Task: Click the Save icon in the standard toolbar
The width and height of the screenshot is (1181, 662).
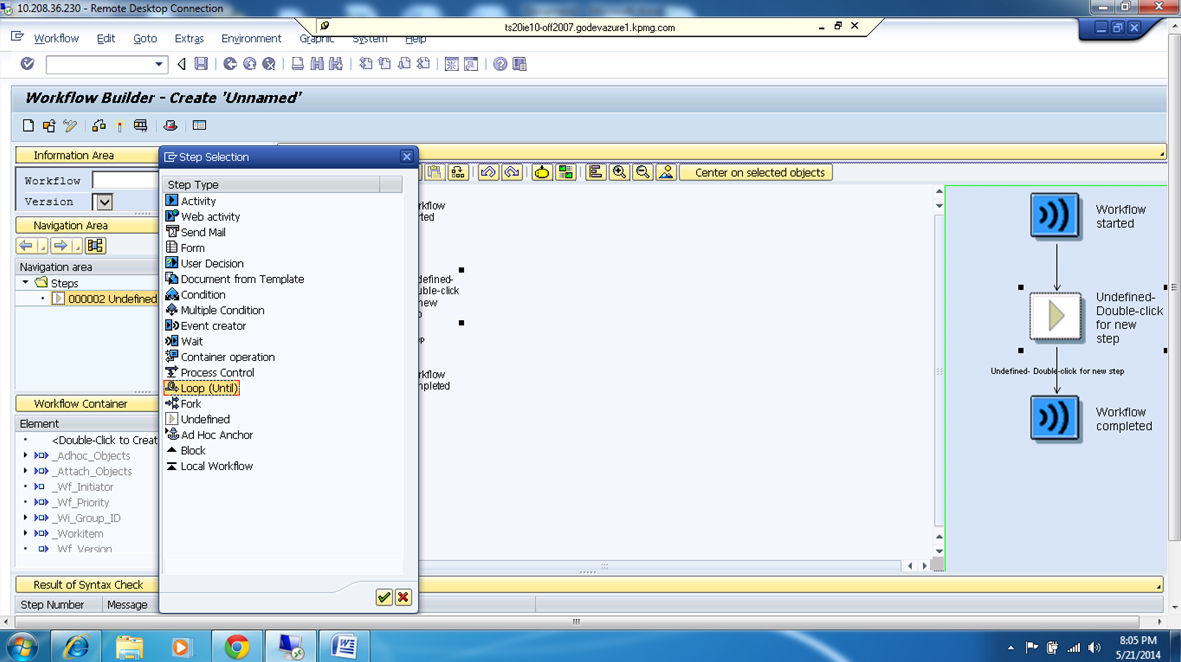Action: click(202, 63)
